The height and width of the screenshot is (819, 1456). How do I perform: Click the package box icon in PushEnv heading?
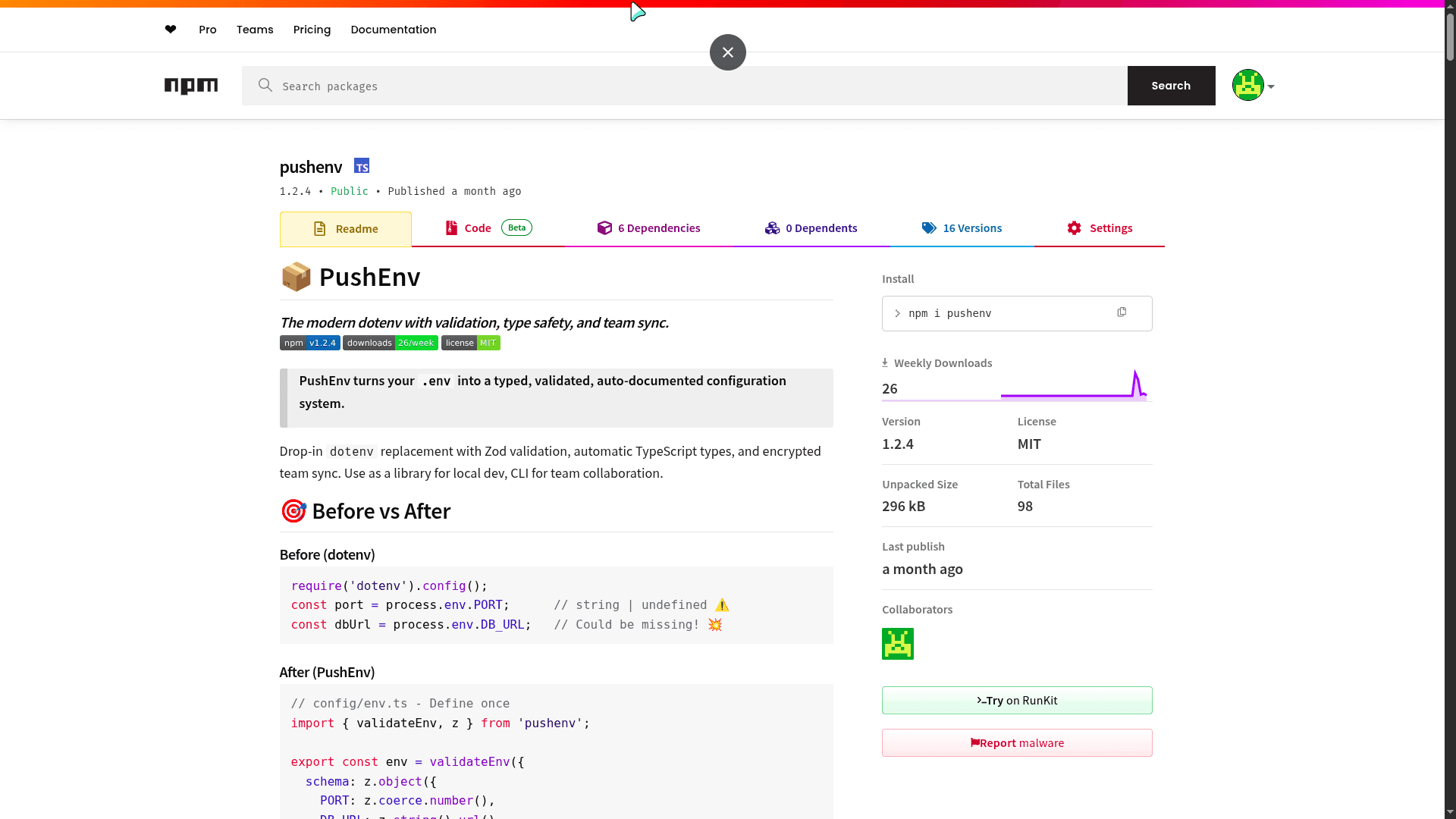[x=296, y=277]
